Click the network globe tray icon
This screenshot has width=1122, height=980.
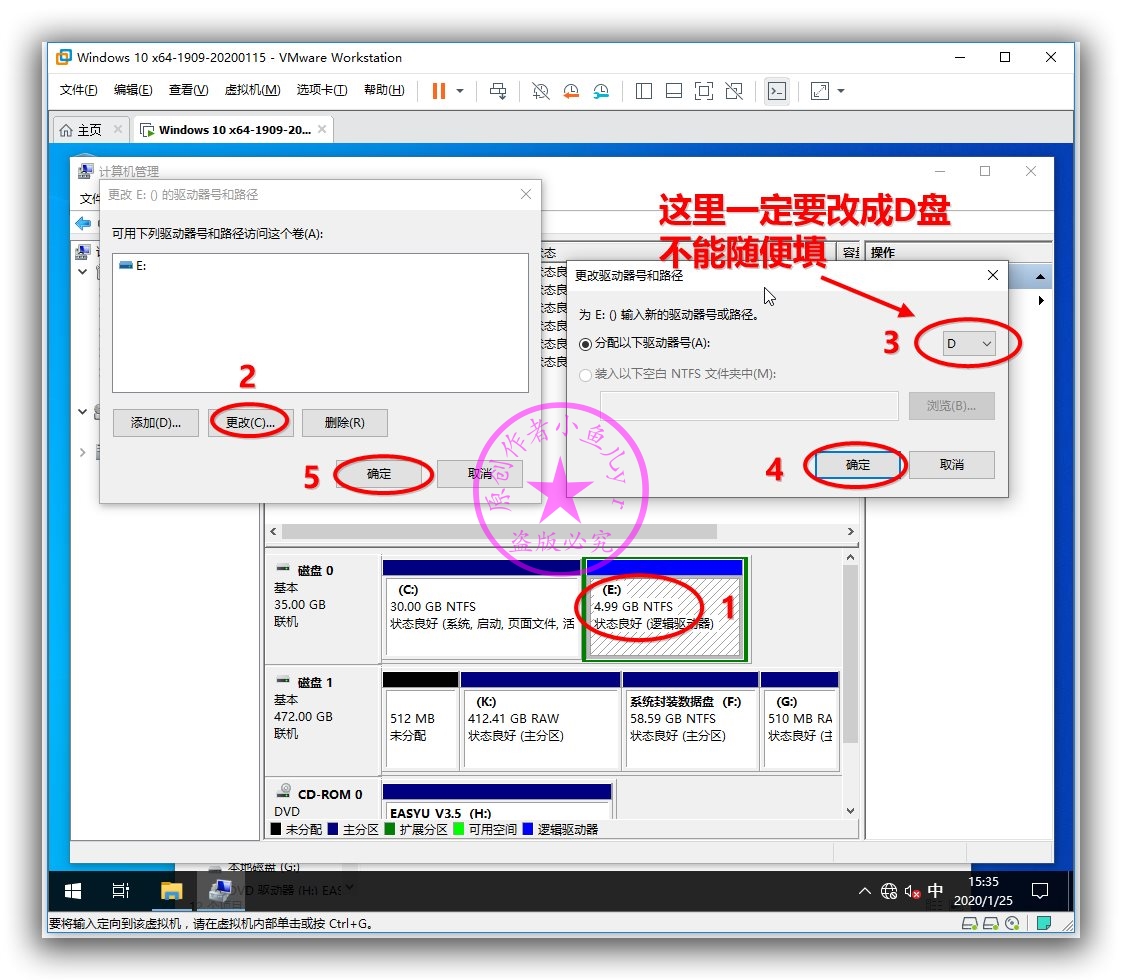[x=889, y=891]
